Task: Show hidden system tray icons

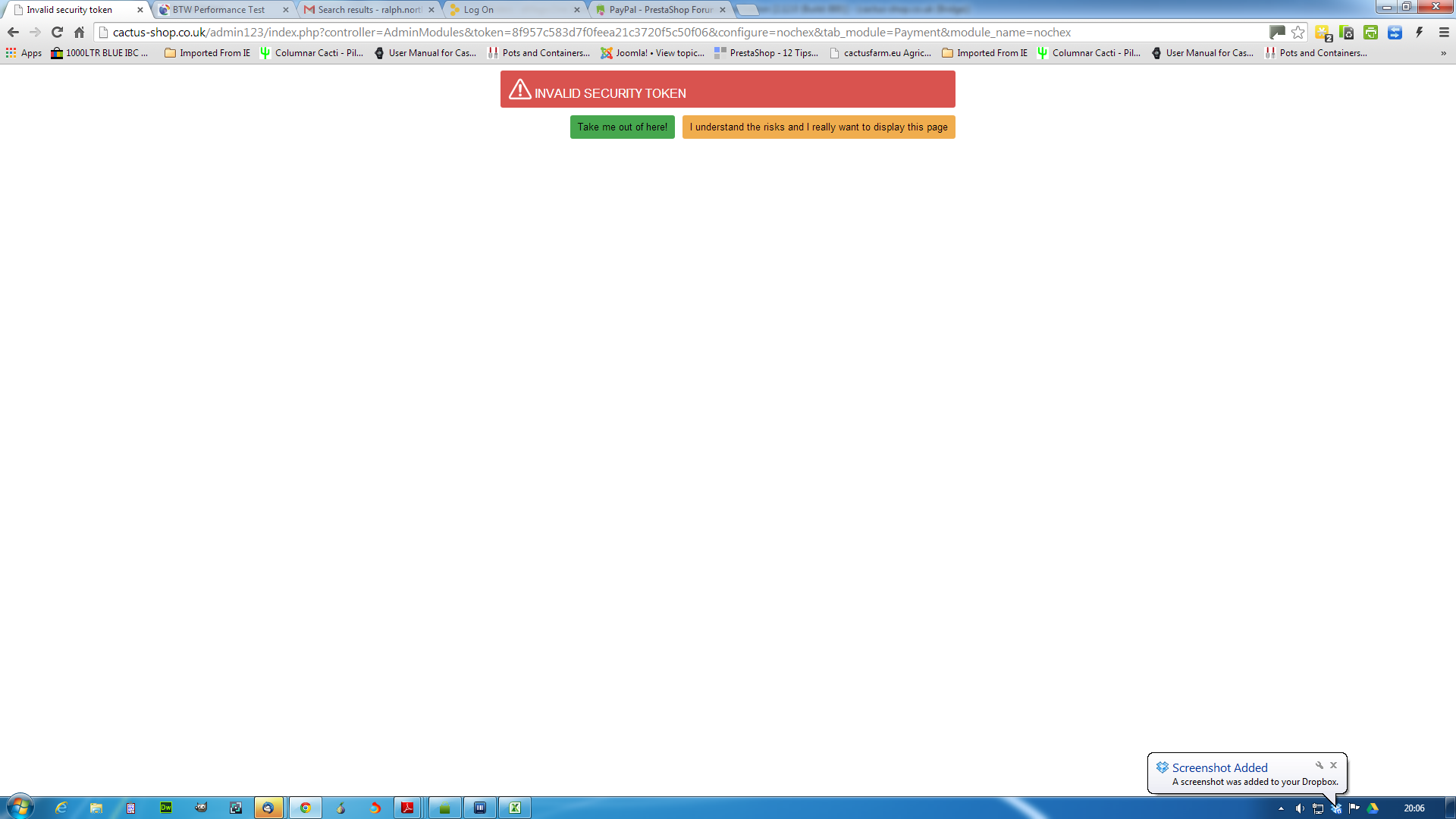Action: 1281,808
